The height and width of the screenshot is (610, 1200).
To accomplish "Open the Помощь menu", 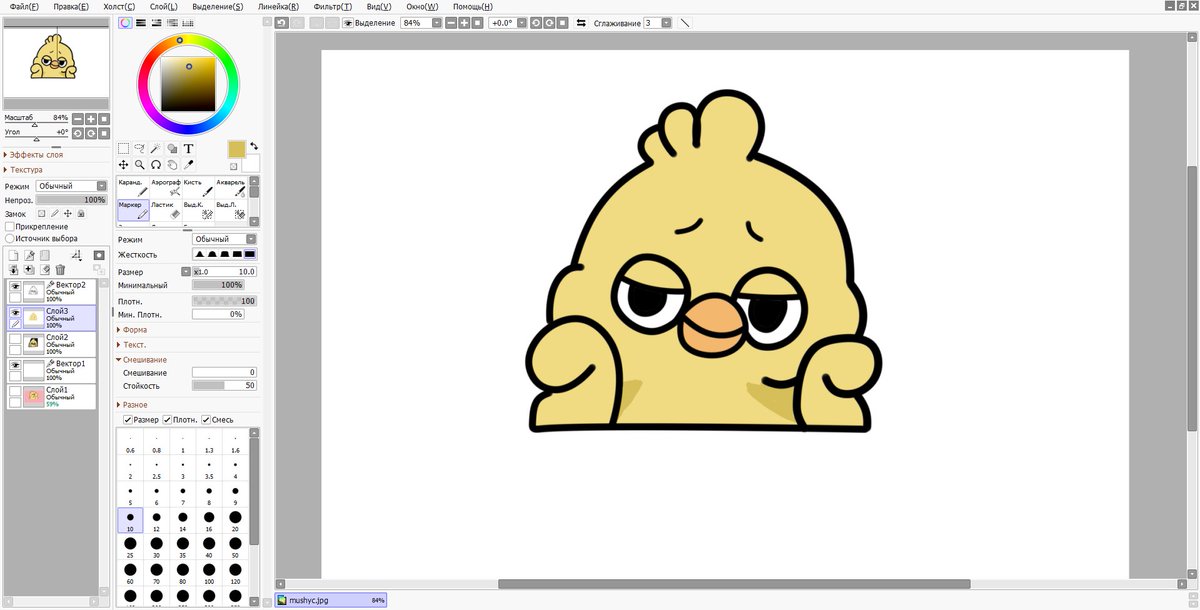I will [472, 6].
